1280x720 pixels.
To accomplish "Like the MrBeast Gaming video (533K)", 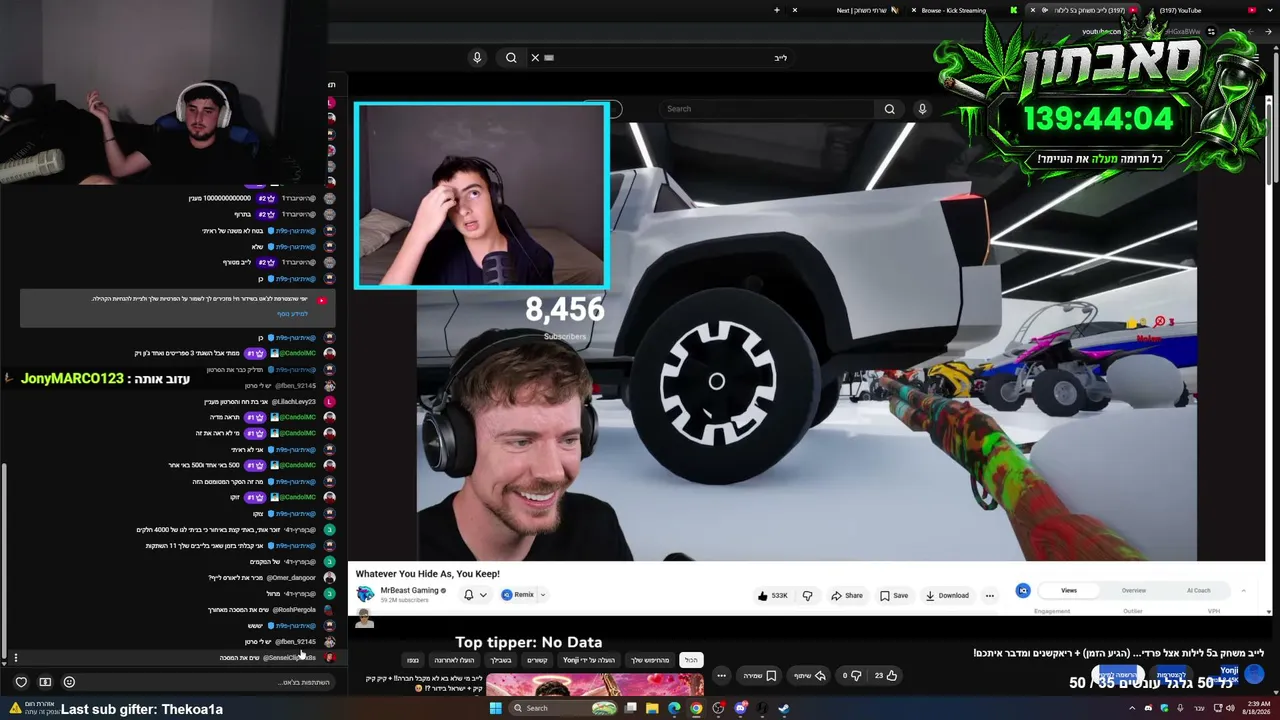I will click(x=772, y=595).
